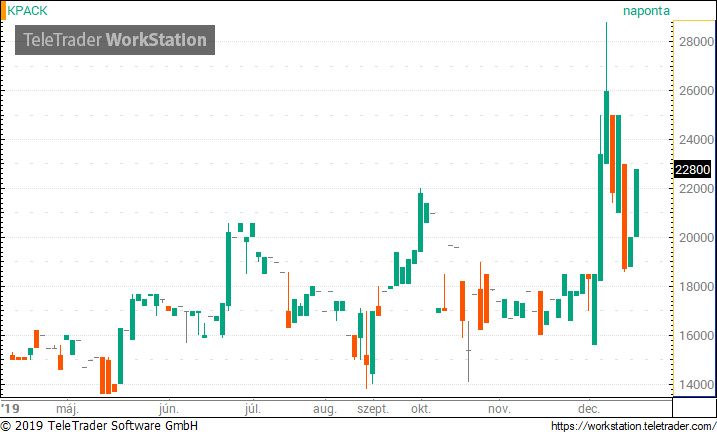The height and width of the screenshot is (435, 717).
Task: Click the 'nov.' month label
Action: click(x=499, y=408)
